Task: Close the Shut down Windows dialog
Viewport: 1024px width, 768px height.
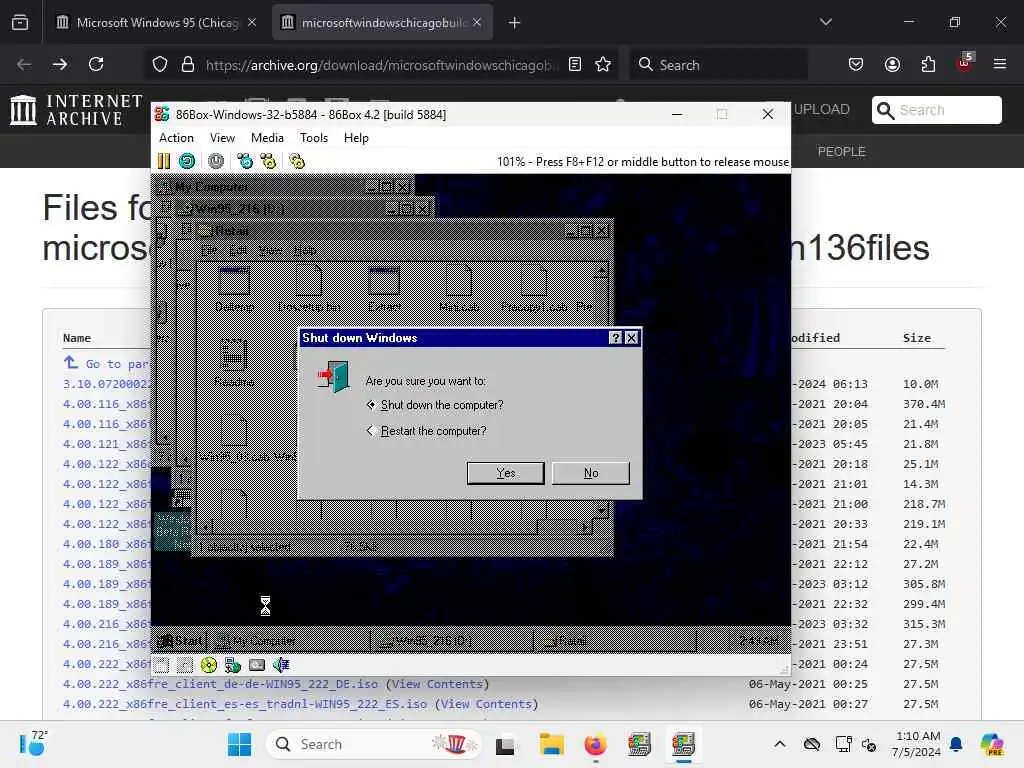Action: (x=632, y=338)
